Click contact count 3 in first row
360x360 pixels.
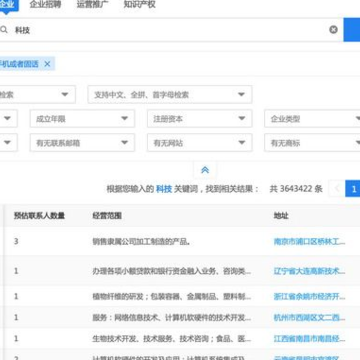pos(16,241)
